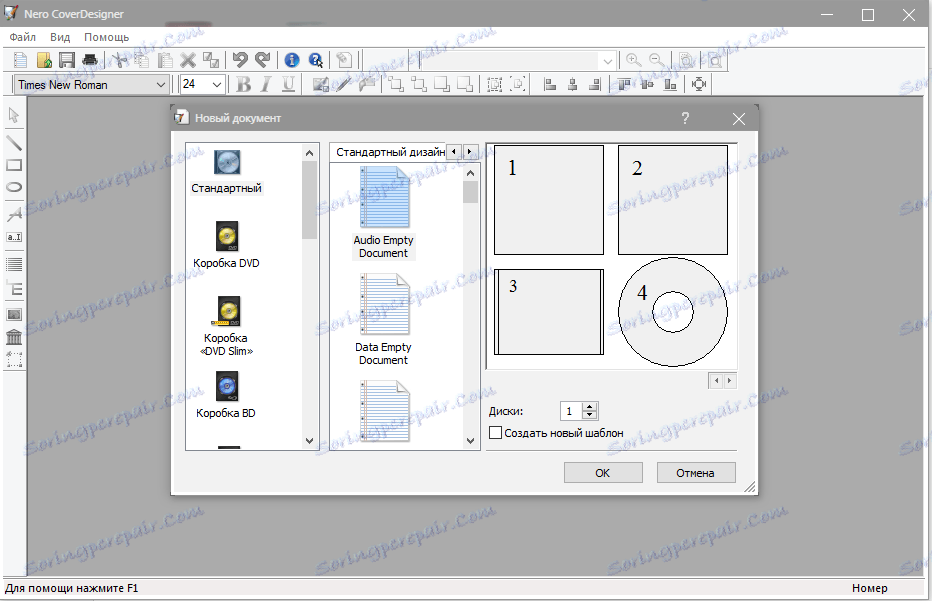Select the Artistic text tool
The height and width of the screenshot is (601, 932).
coord(14,215)
